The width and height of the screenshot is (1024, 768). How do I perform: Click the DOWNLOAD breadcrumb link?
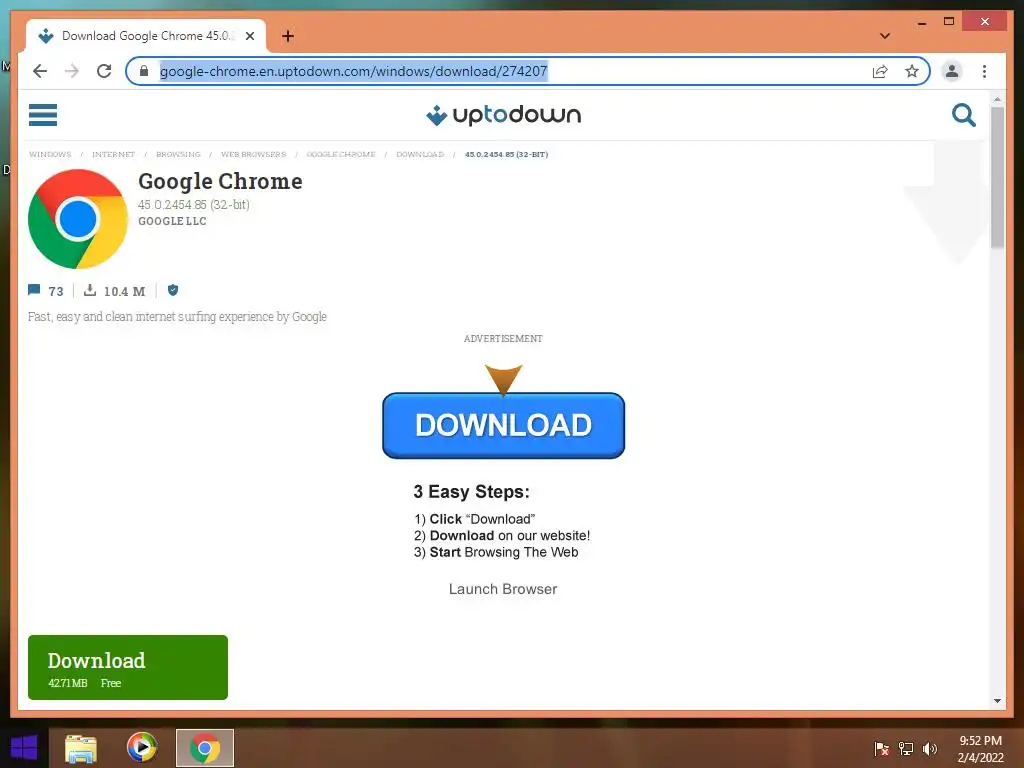pyautogui.click(x=420, y=155)
